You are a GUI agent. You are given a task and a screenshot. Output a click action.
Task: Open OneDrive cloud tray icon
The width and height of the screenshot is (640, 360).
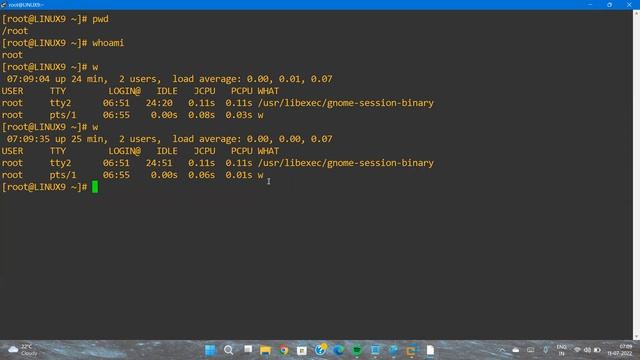516,350
